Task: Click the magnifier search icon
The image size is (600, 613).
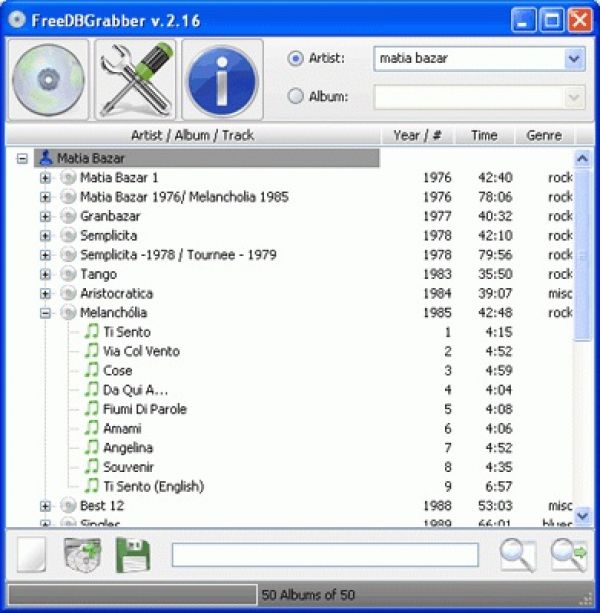Action: click(x=518, y=555)
